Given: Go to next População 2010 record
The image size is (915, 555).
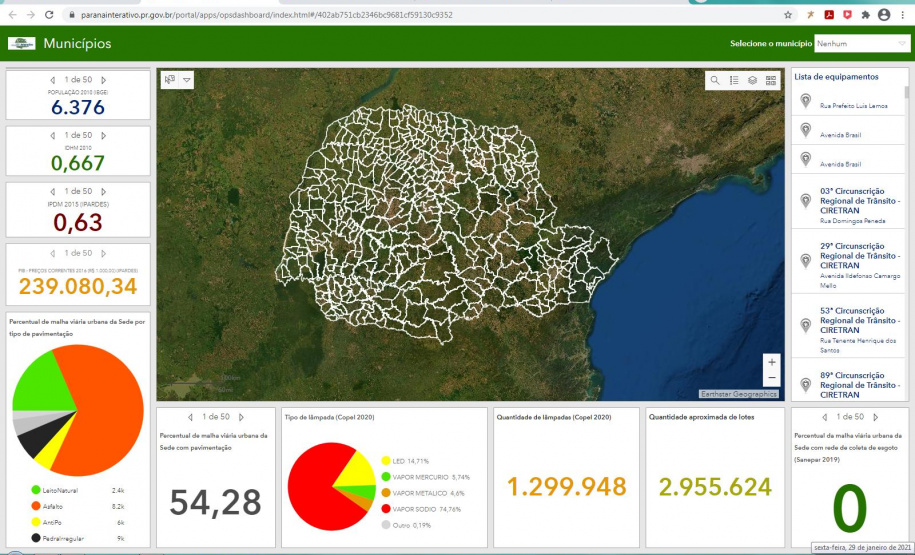Looking at the screenshot, I should click(104, 80).
